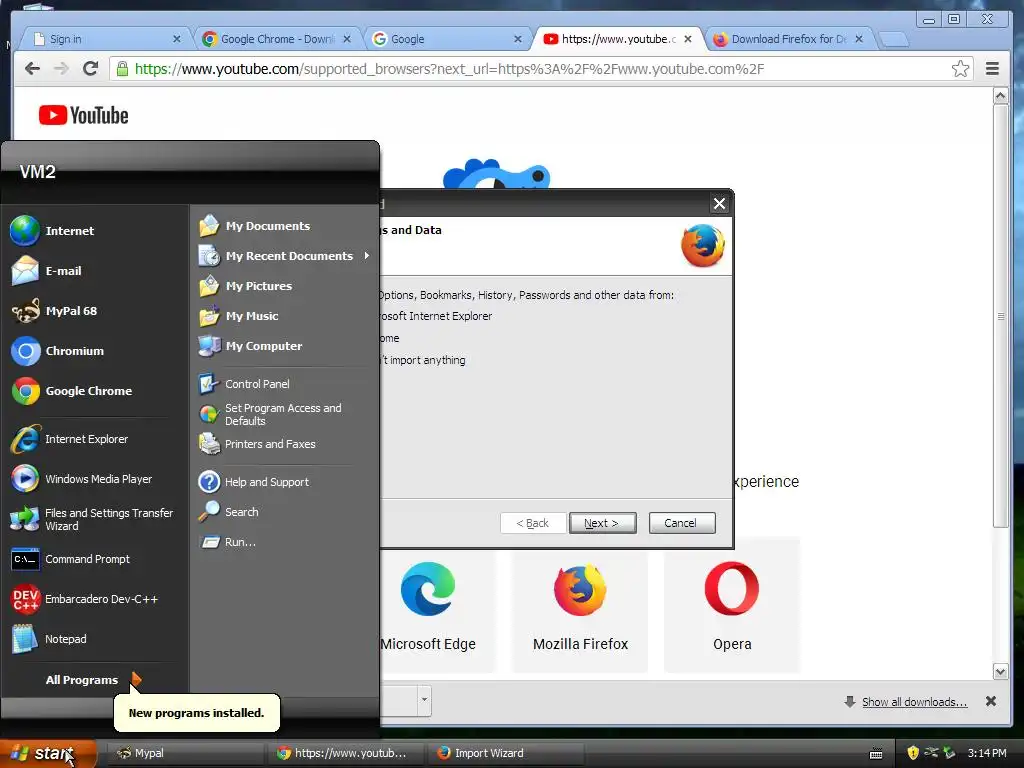Open the Chrome hamburger menu
1024x768 pixels.
coord(992,69)
